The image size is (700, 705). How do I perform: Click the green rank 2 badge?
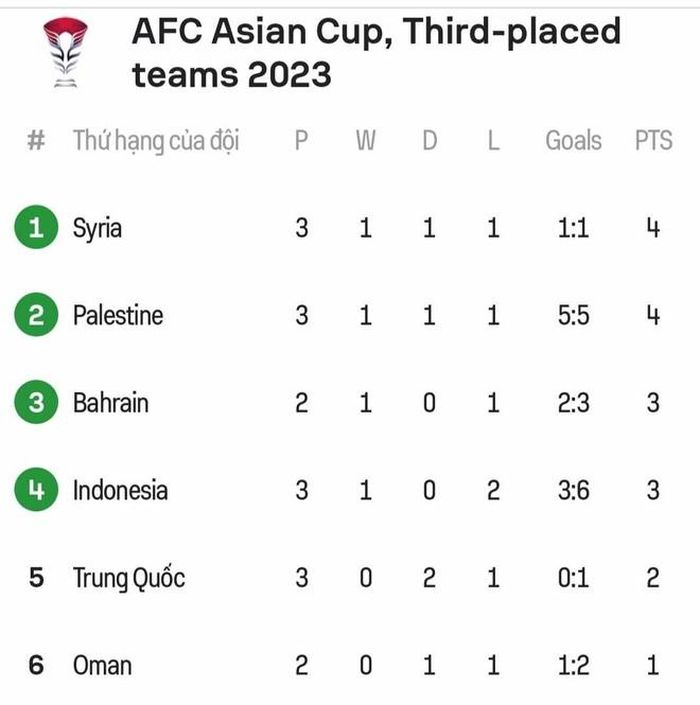pyautogui.click(x=36, y=314)
